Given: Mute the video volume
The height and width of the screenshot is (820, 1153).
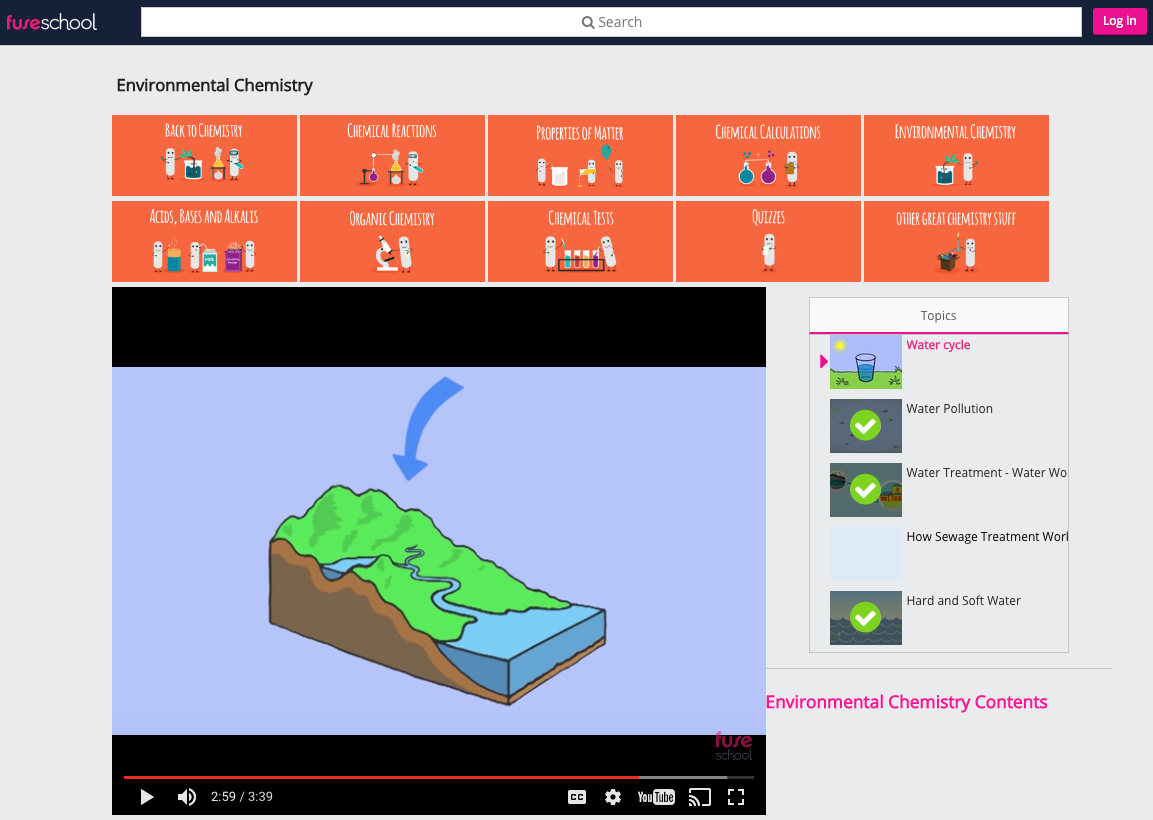Looking at the screenshot, I should click(x=185, y=797).
